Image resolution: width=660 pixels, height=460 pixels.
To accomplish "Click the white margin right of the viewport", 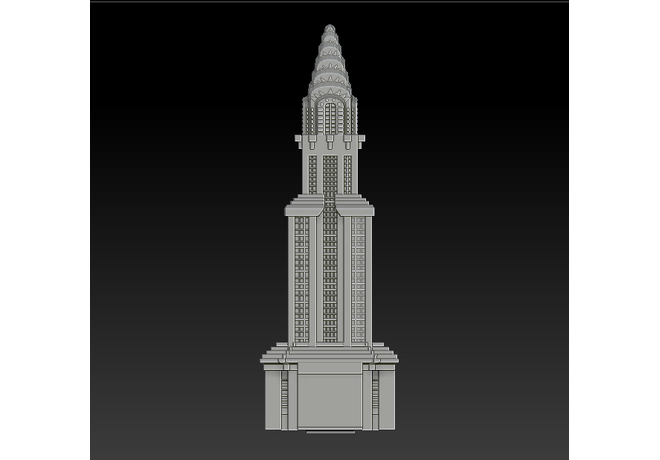I will (615, 230).
